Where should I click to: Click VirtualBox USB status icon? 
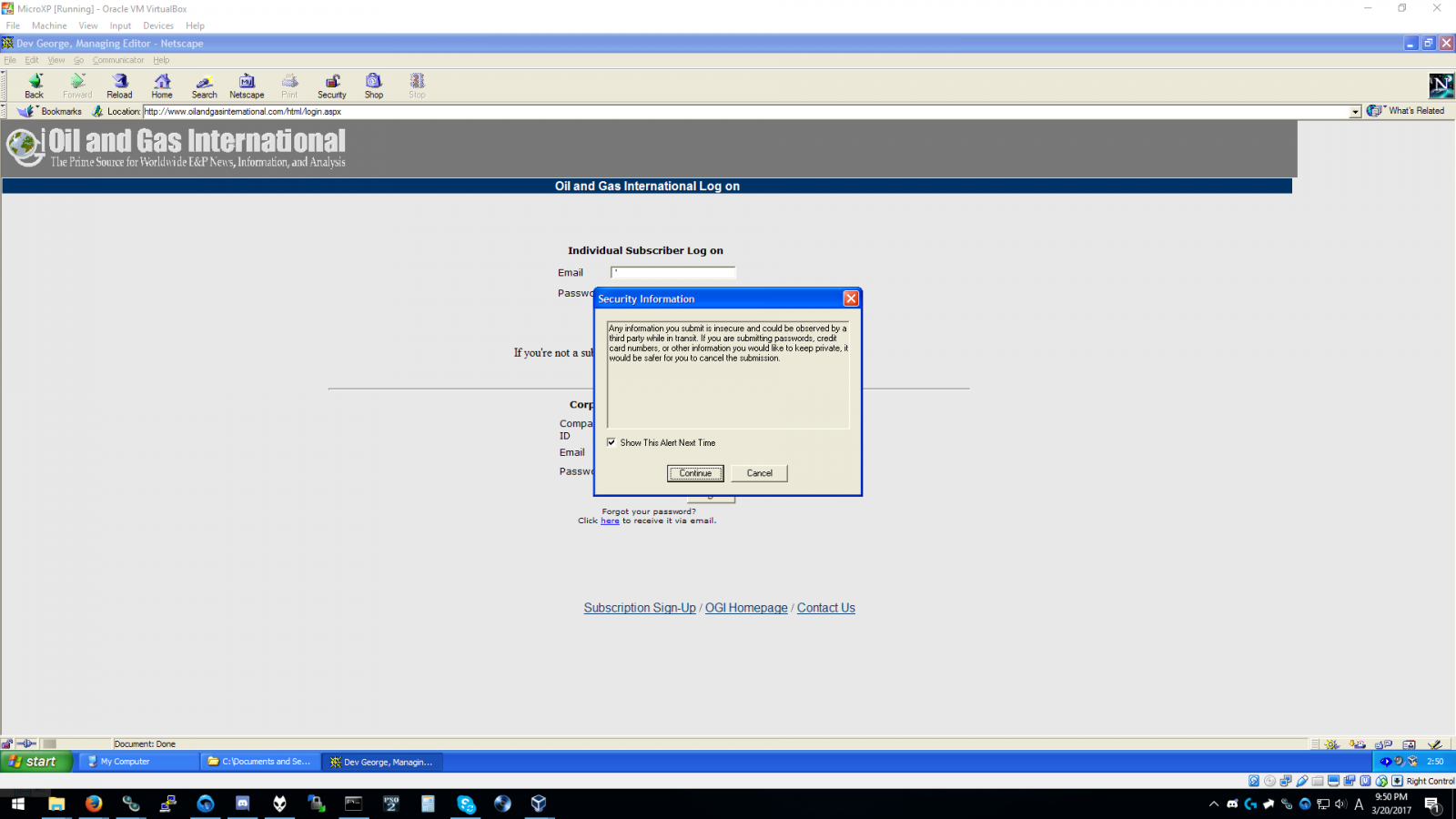[x=1302, y=781]
